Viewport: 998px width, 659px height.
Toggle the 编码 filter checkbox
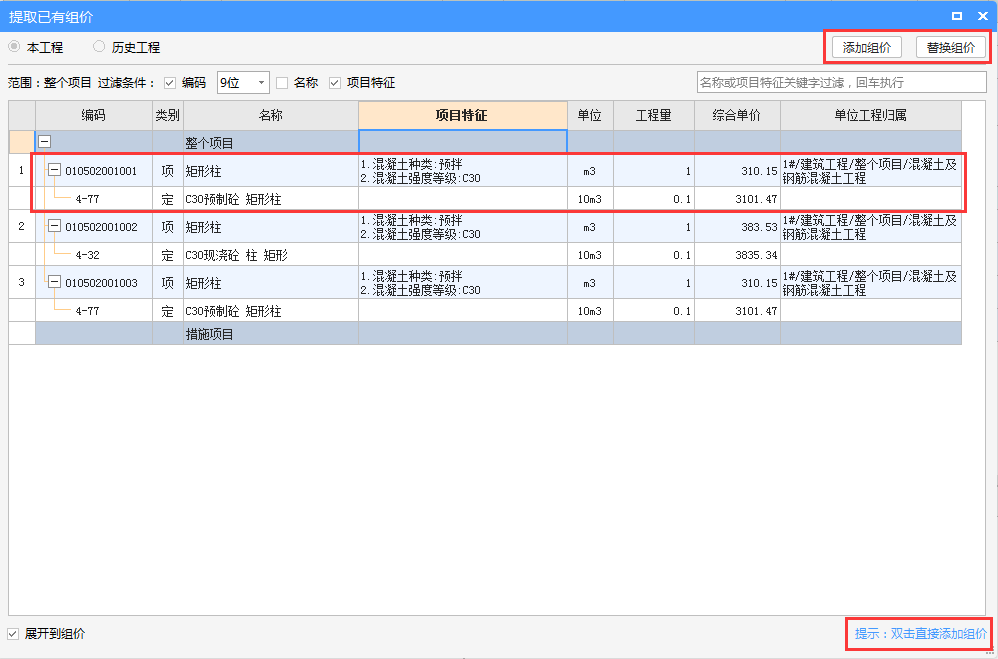[170, 83]
